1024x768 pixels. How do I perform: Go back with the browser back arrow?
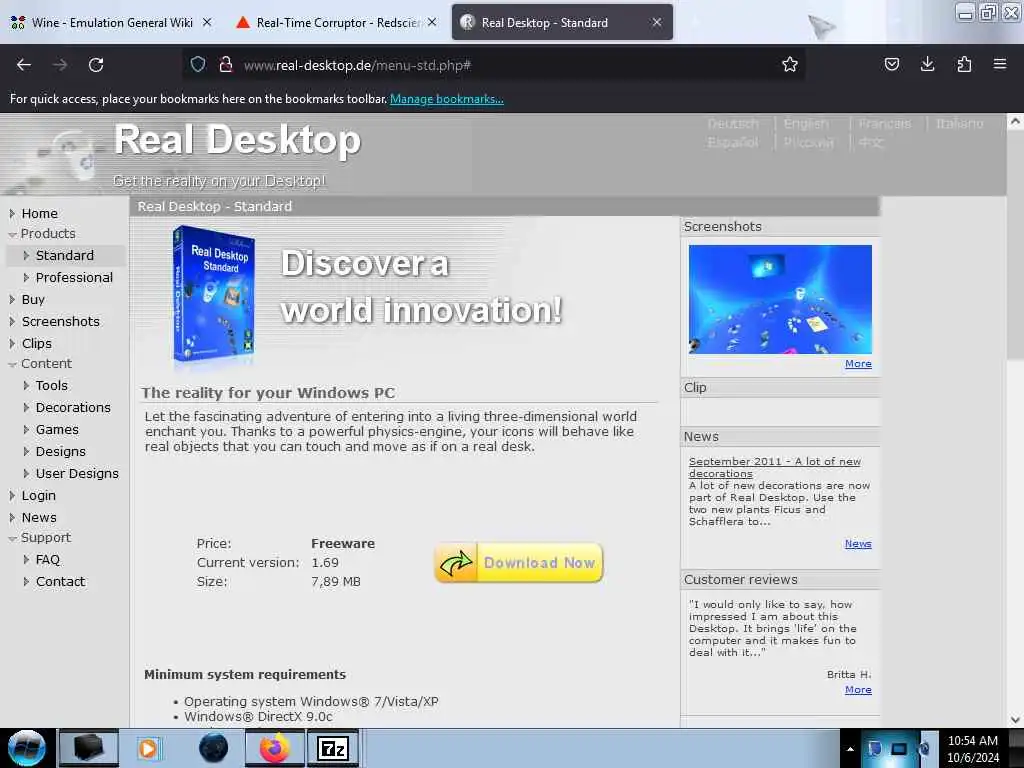pyautogui.click(x=24, y=65)
